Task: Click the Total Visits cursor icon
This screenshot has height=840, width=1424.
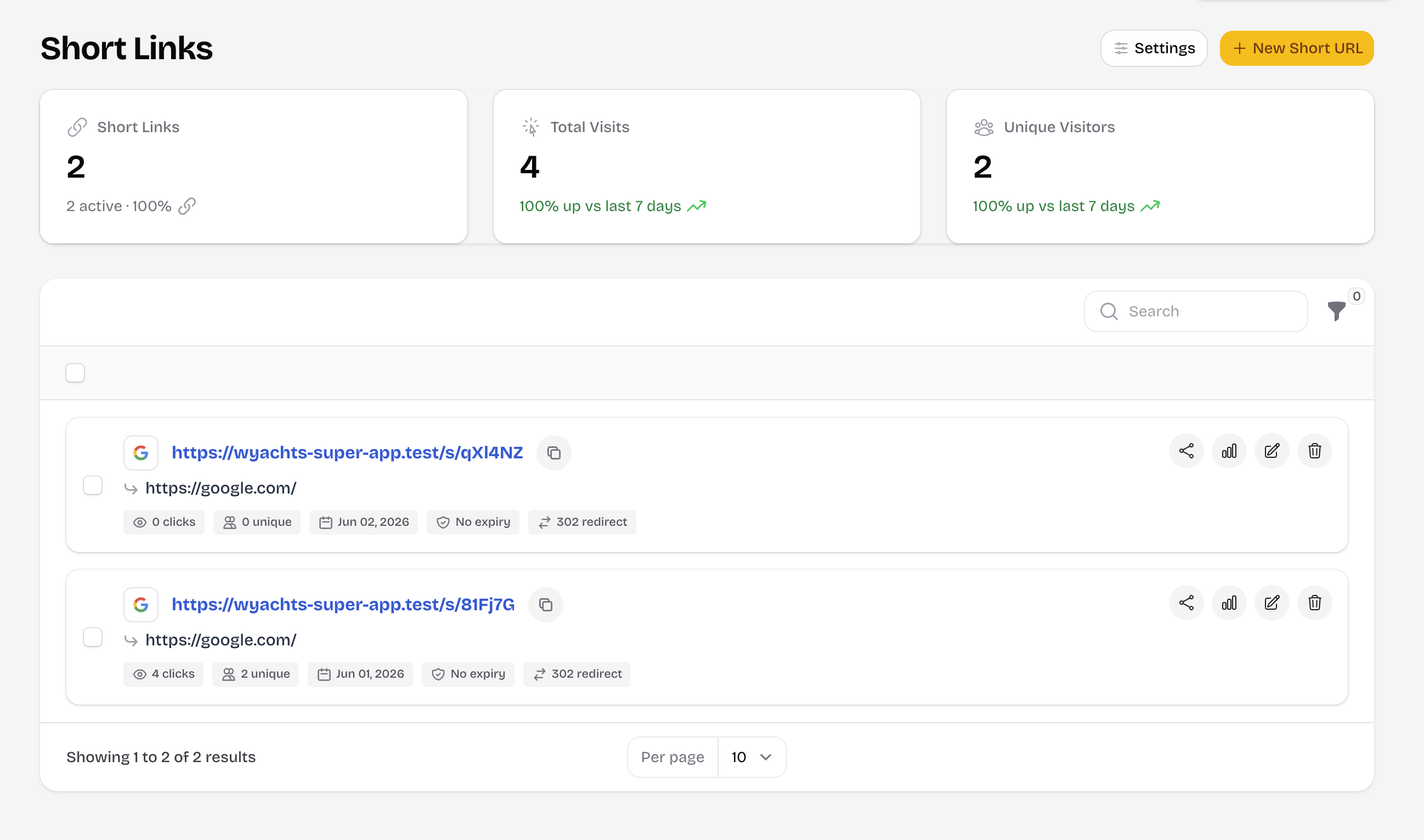Action: point(530,127)
